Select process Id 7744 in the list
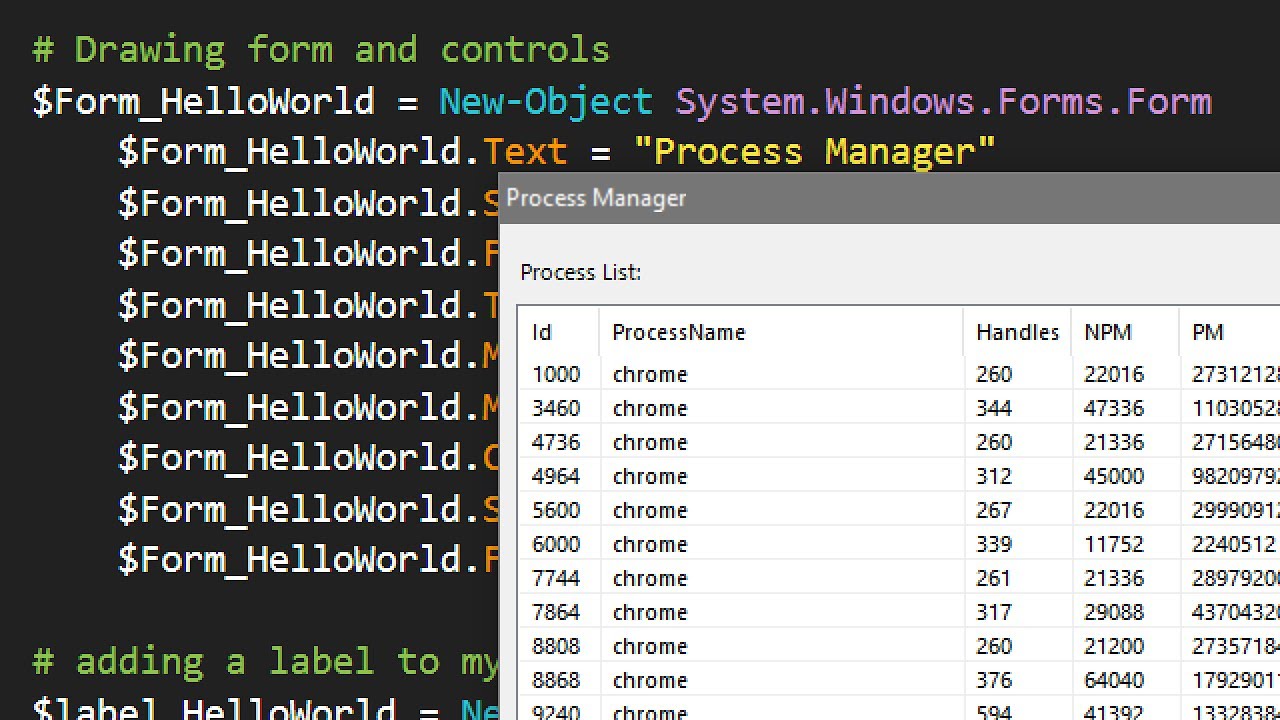The height and width of the screenshot is (720, 1280). click(899, 578)
